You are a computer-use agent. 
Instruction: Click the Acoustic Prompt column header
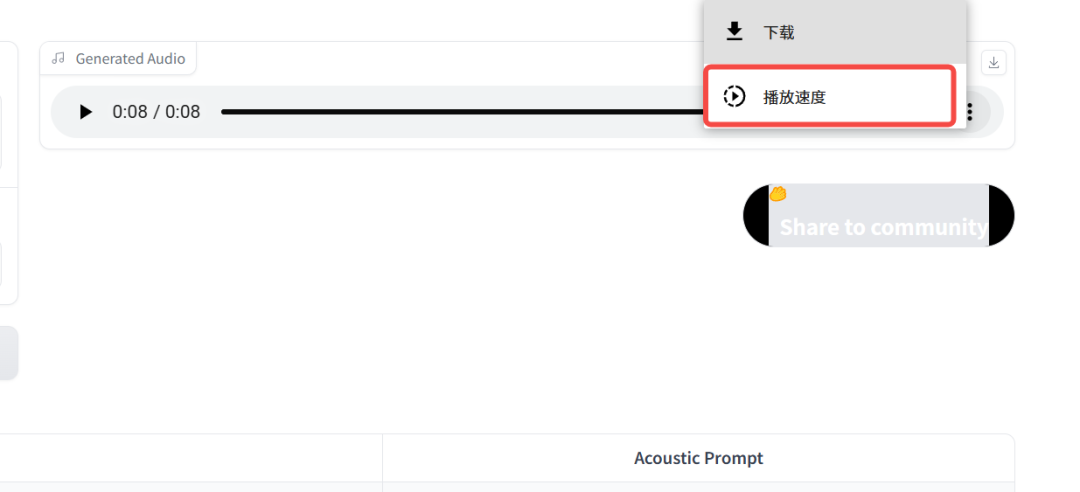point(698,458)
